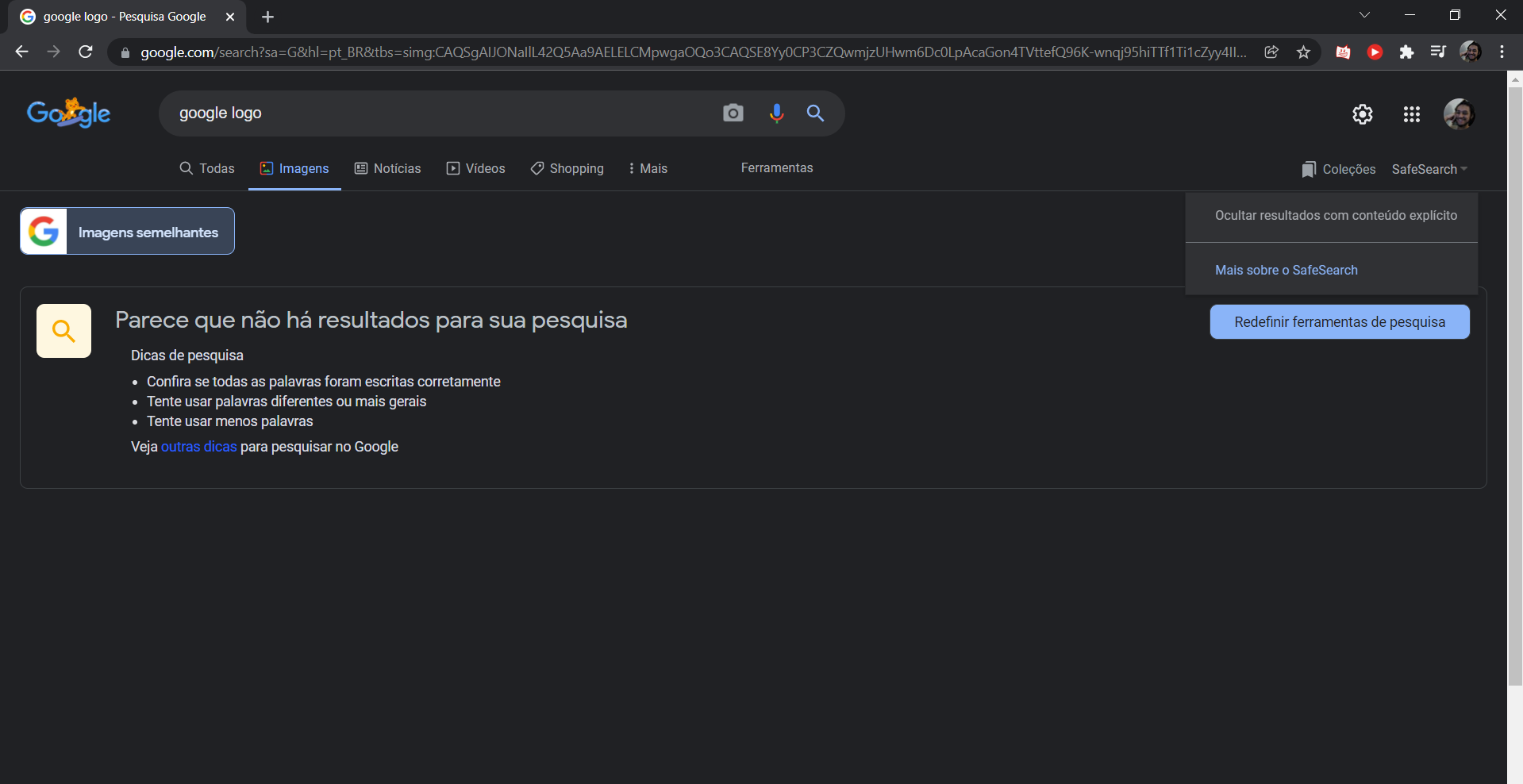Screen dimensions: 1523x784
Task: Open Chrome three-dot menu
Action: point(1502,52)
